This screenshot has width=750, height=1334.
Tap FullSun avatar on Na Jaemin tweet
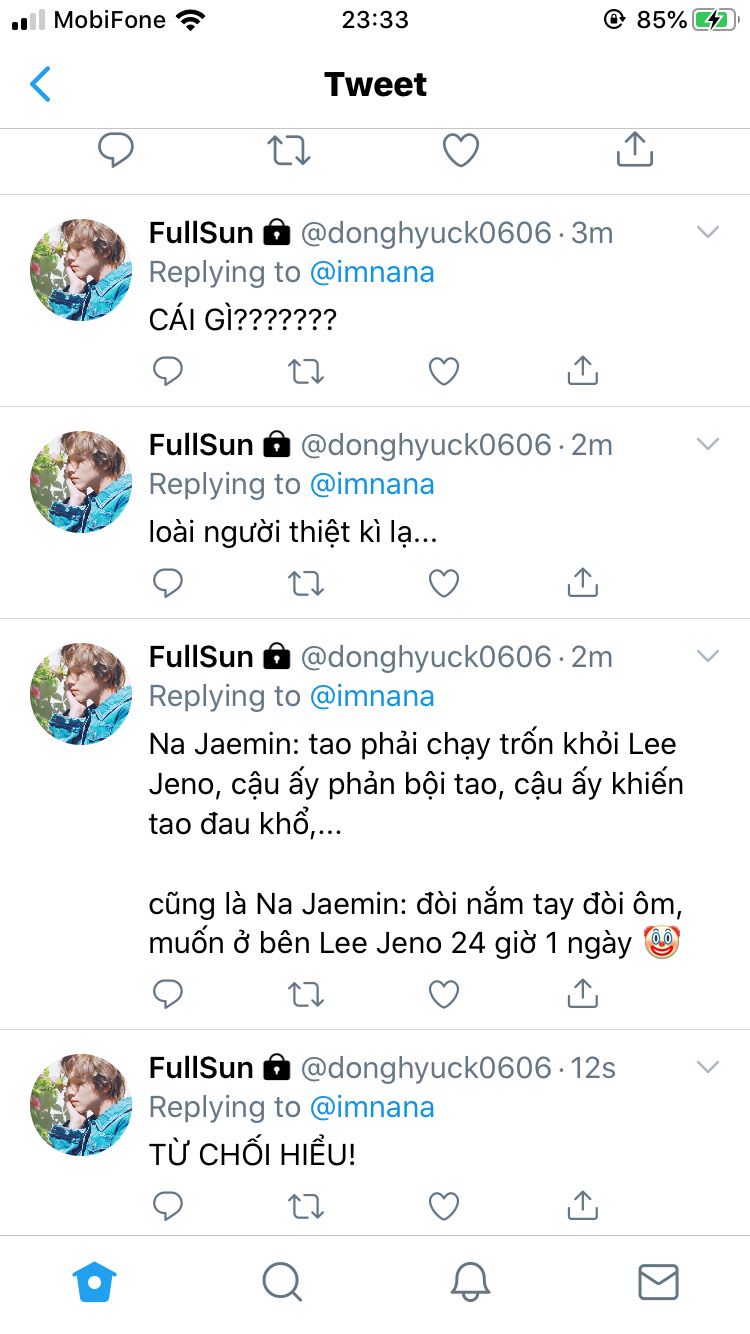(82, 693)
